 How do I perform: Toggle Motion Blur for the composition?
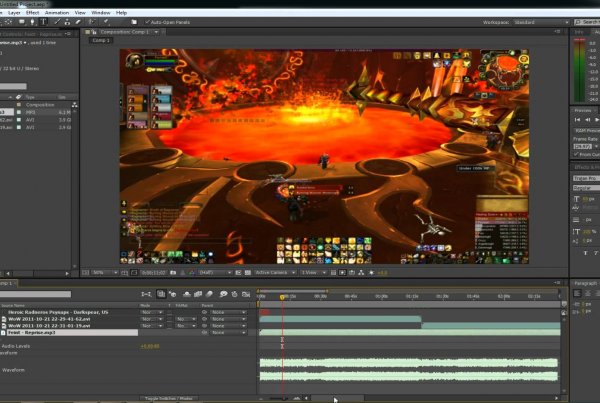point(209,294)
